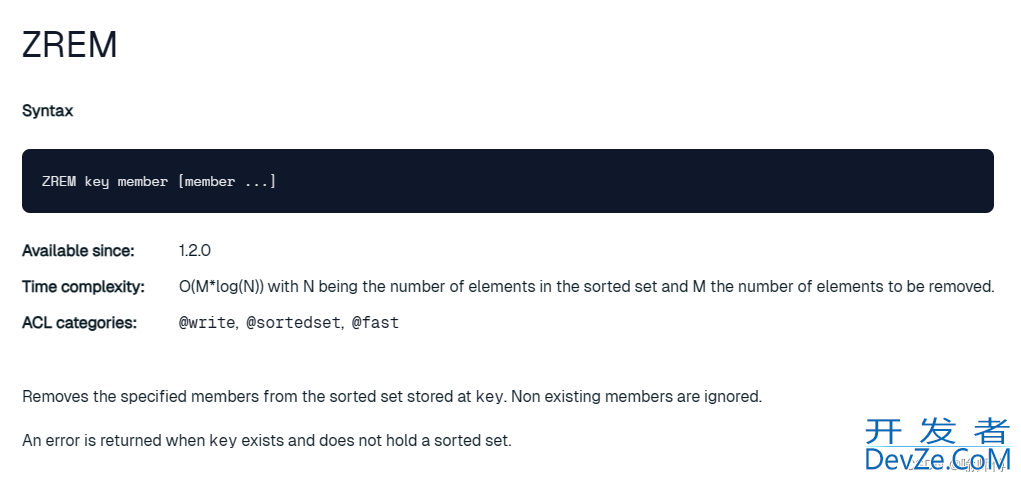The image size is (1021, 481).
Task: Click the ZREM page heading
Action: coord(70,46)
